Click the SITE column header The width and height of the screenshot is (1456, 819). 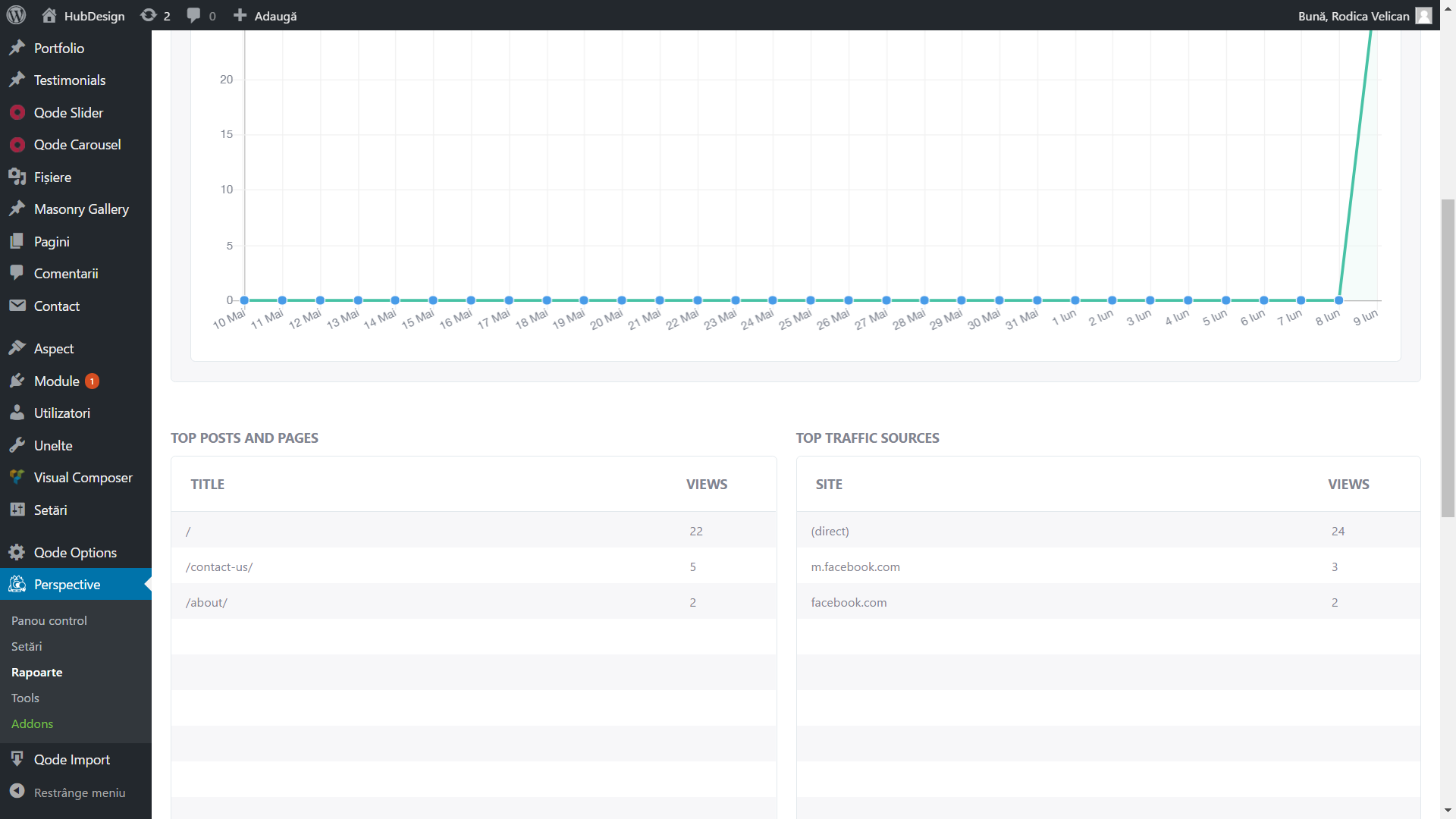click(829, 484)
